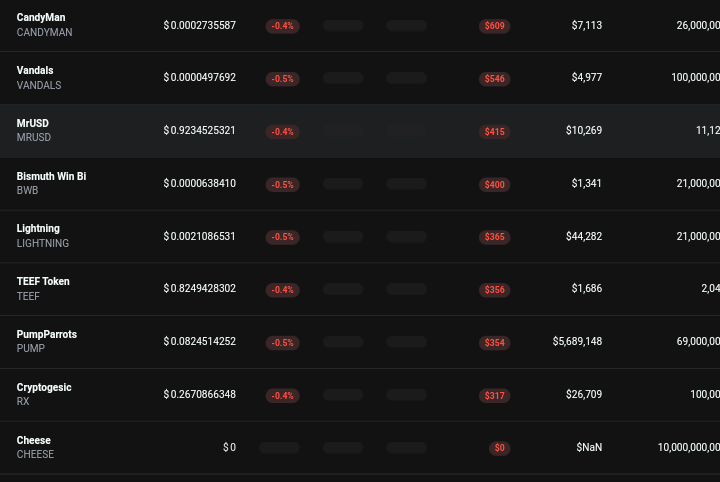Viewport: 720px width, 482px height.
Task: Click the PumpParrots $5,689,148 market cap
Action: pos(577,342)
